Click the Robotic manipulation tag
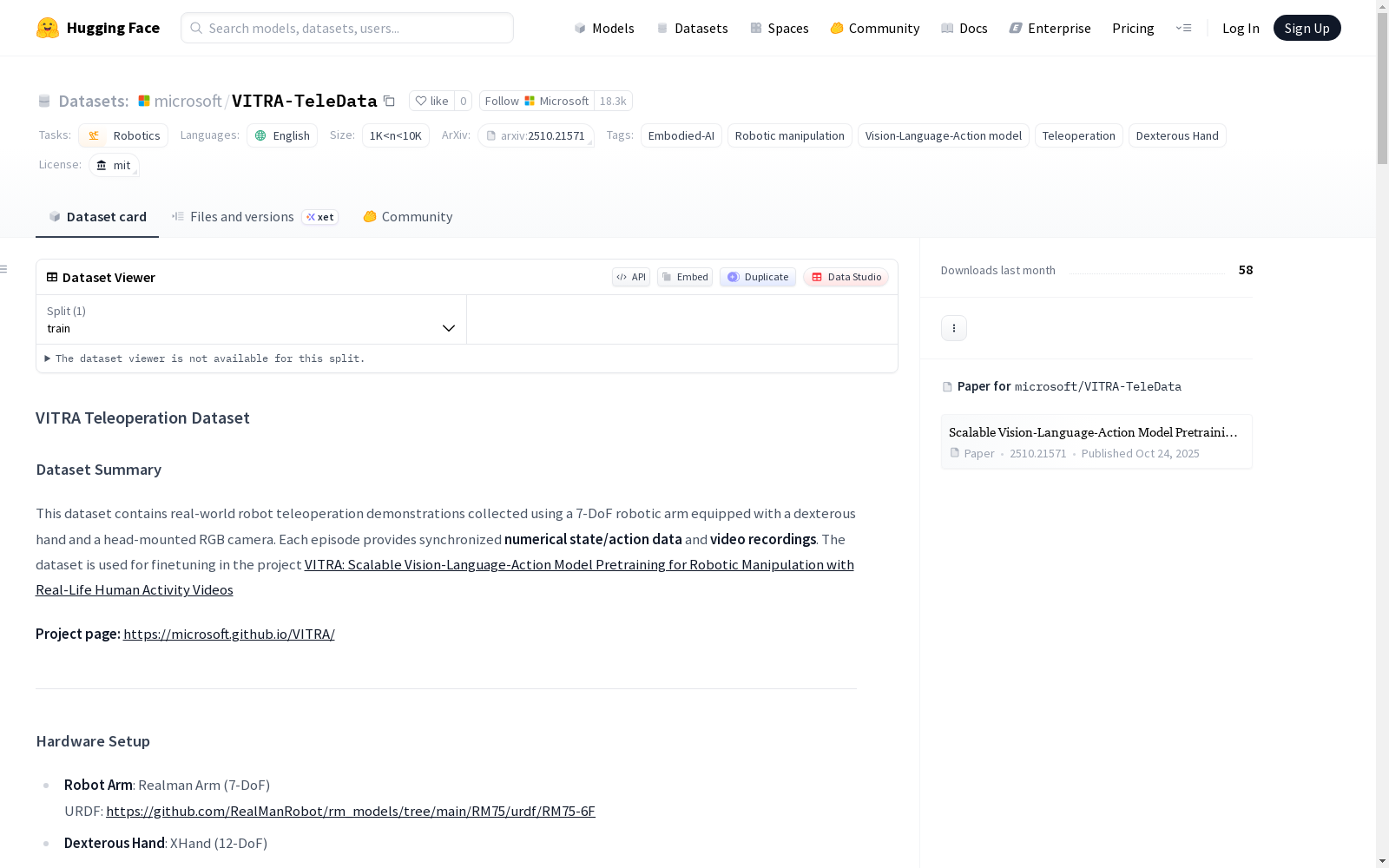The width and height of the screenshot is (1389, 868). tap(790, 135)
